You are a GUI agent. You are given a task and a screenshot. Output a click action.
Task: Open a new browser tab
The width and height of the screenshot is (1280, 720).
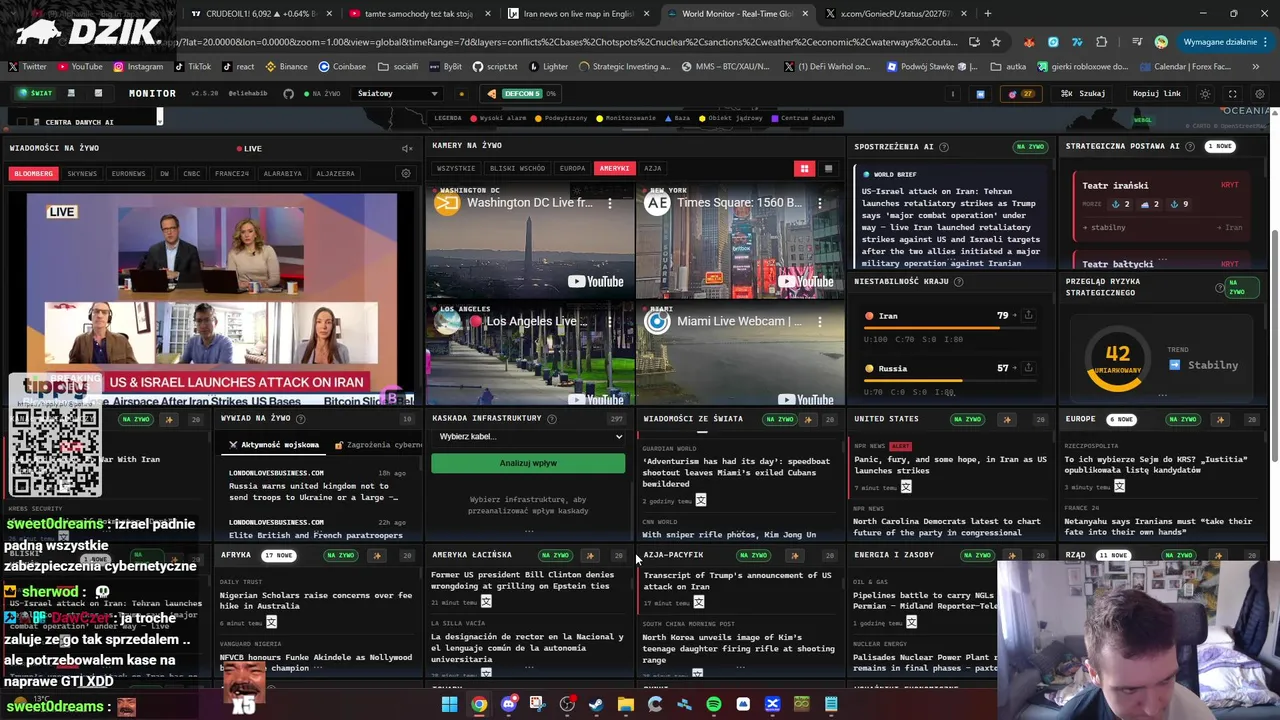pyautogui.click(x=988, y=14)
